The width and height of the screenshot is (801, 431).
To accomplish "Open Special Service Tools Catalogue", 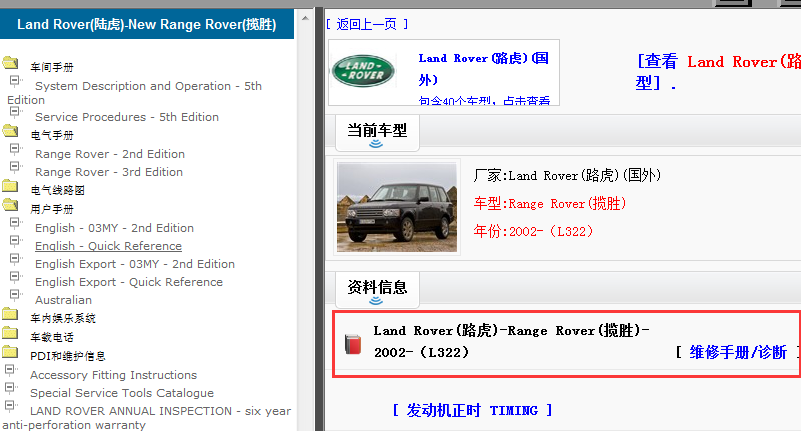I will tap(122, 393).
